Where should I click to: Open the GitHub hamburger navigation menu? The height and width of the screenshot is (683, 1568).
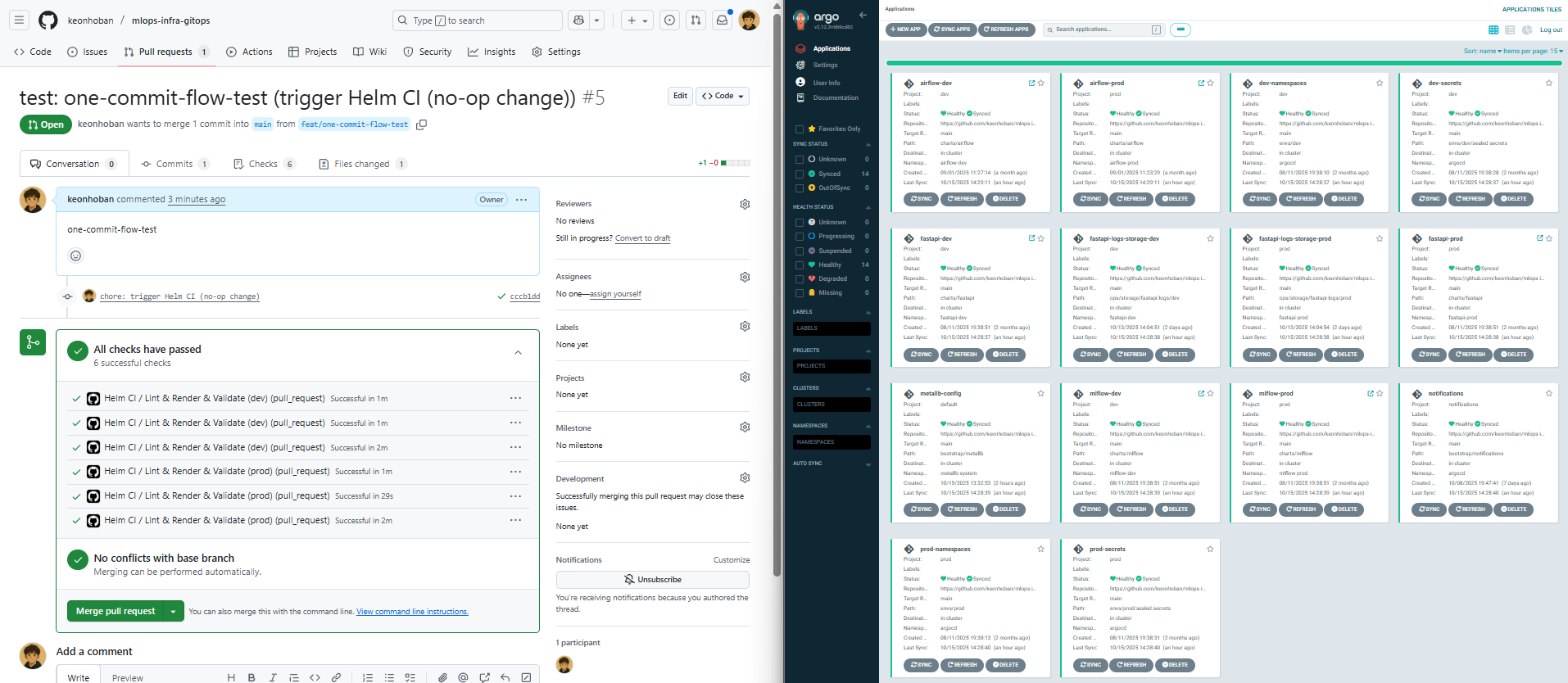pos(19,20)
